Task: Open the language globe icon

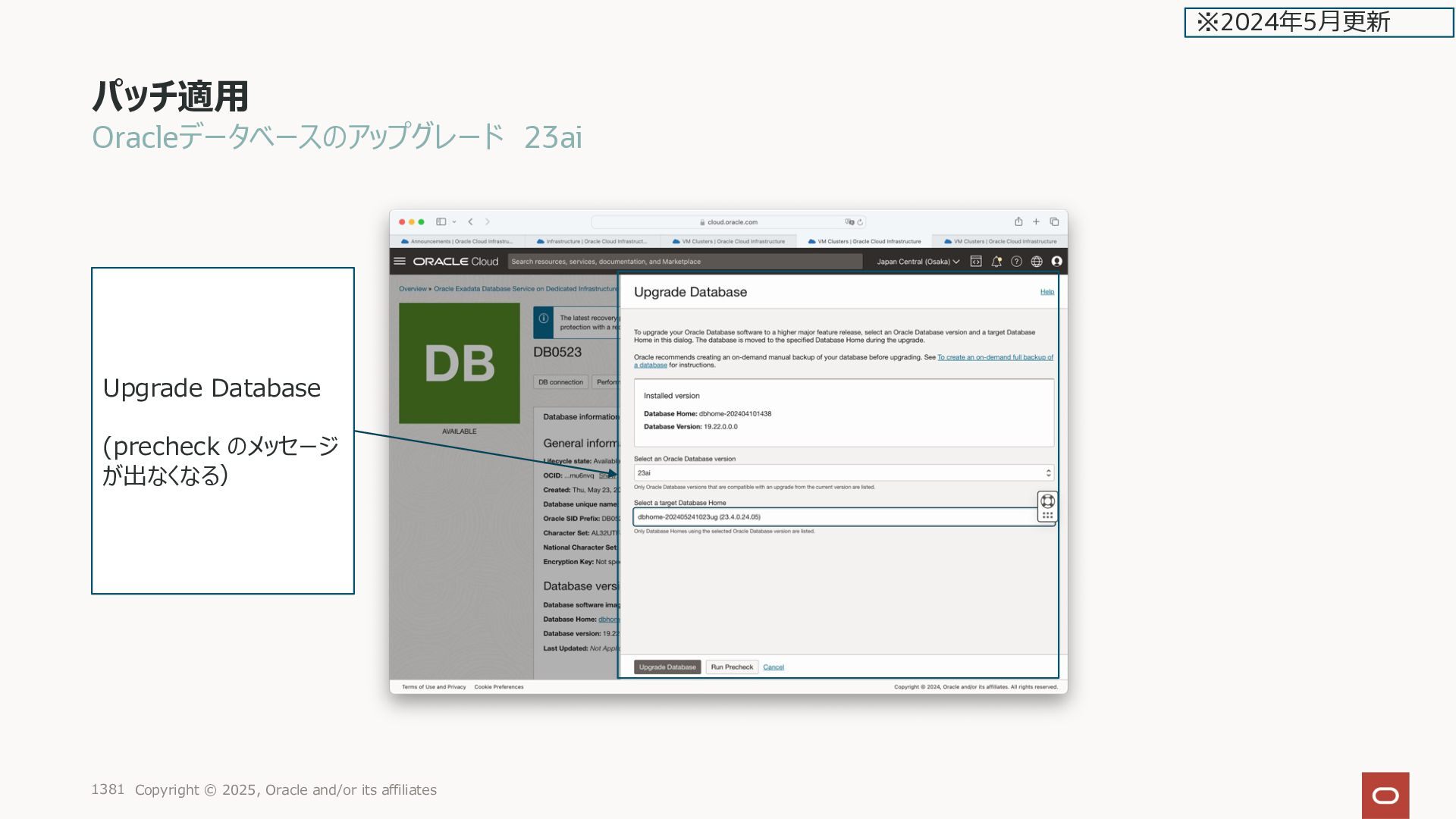Action: (x=1037, y=261)
